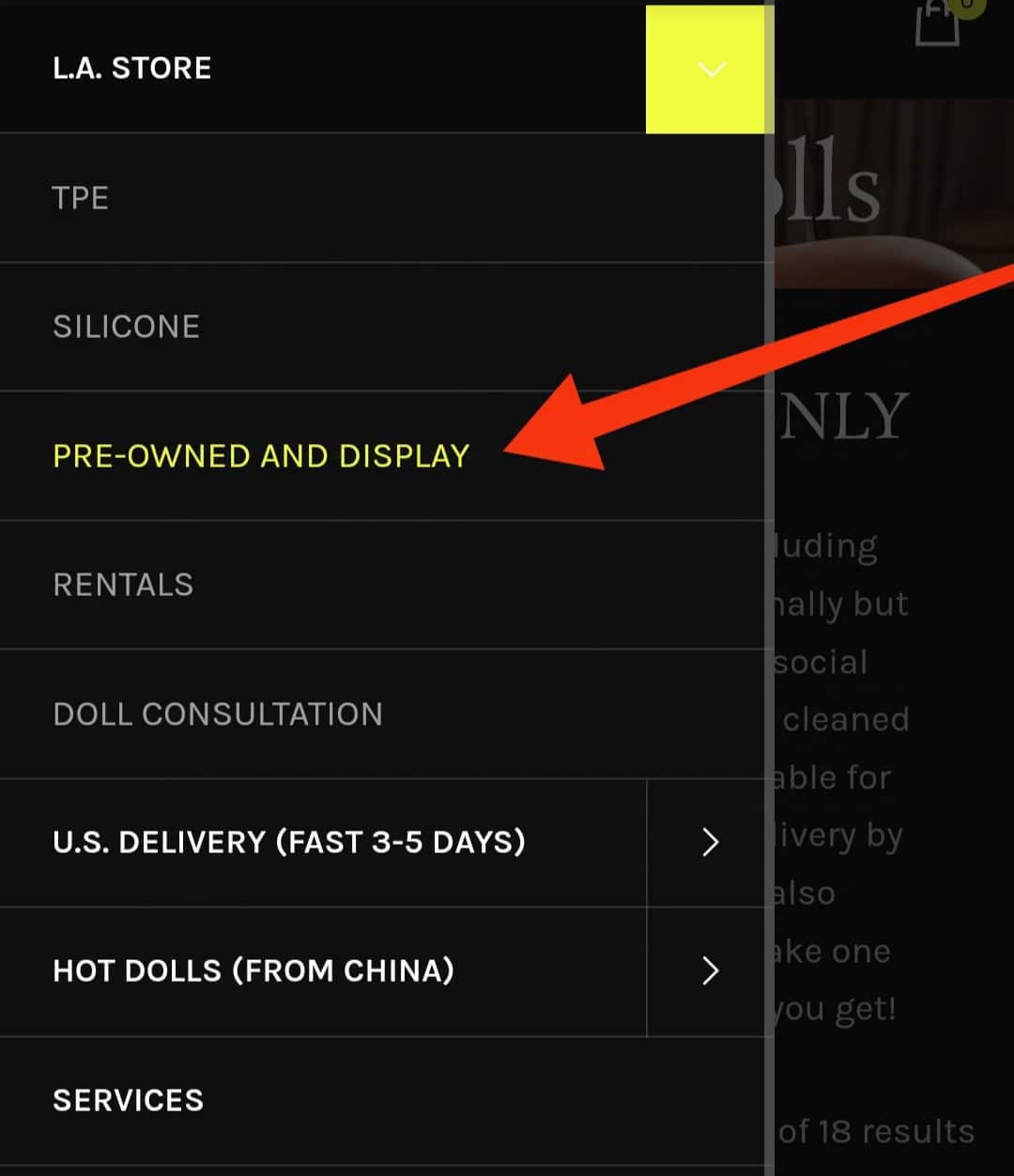Tap the L.A. Store heading label
Screen dimensions: 1014x1176
click(x=132, y=69)
